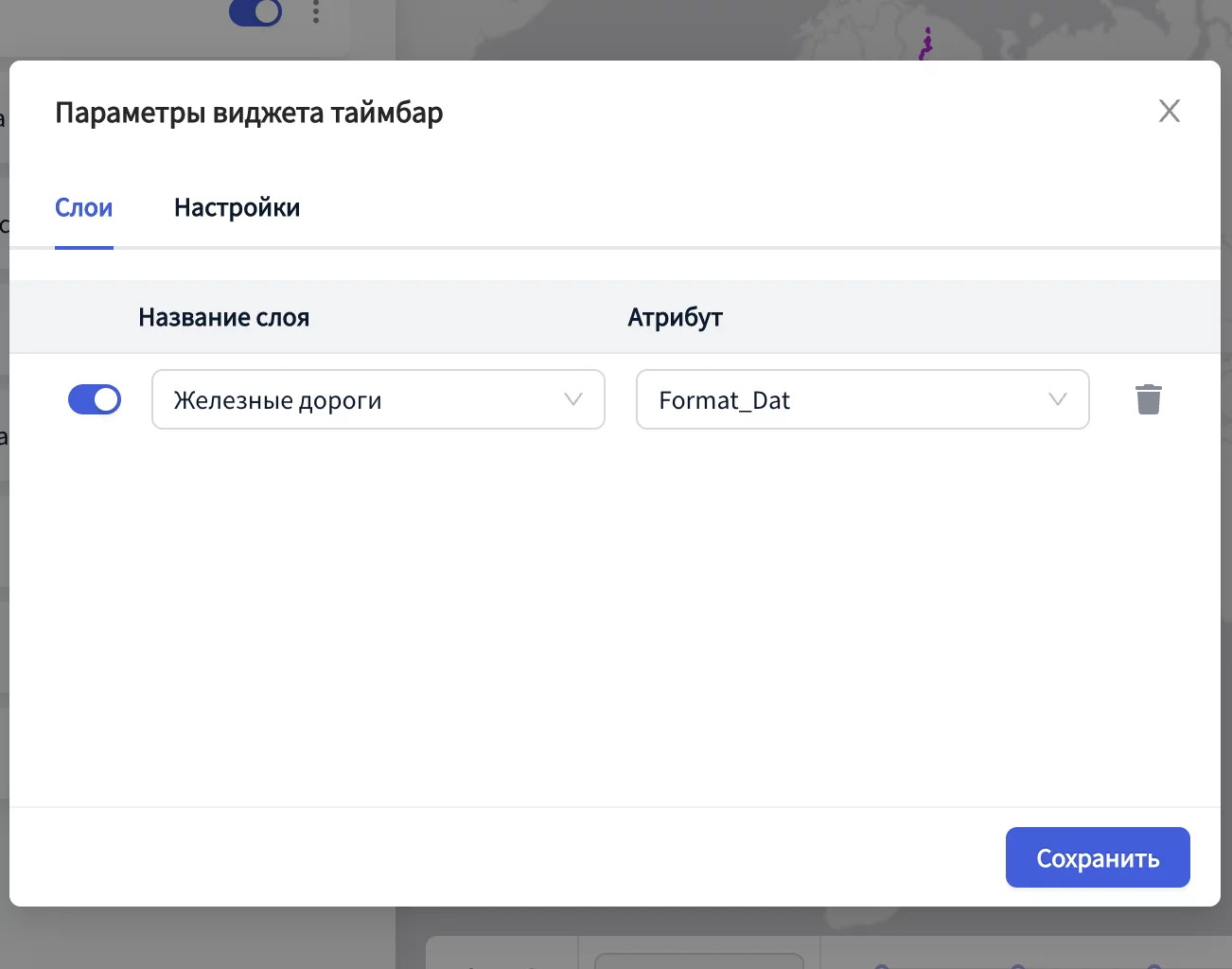Click the purple railway feature on the map
This screenshot has width=1232, height=969.
(x=926, y=44)
